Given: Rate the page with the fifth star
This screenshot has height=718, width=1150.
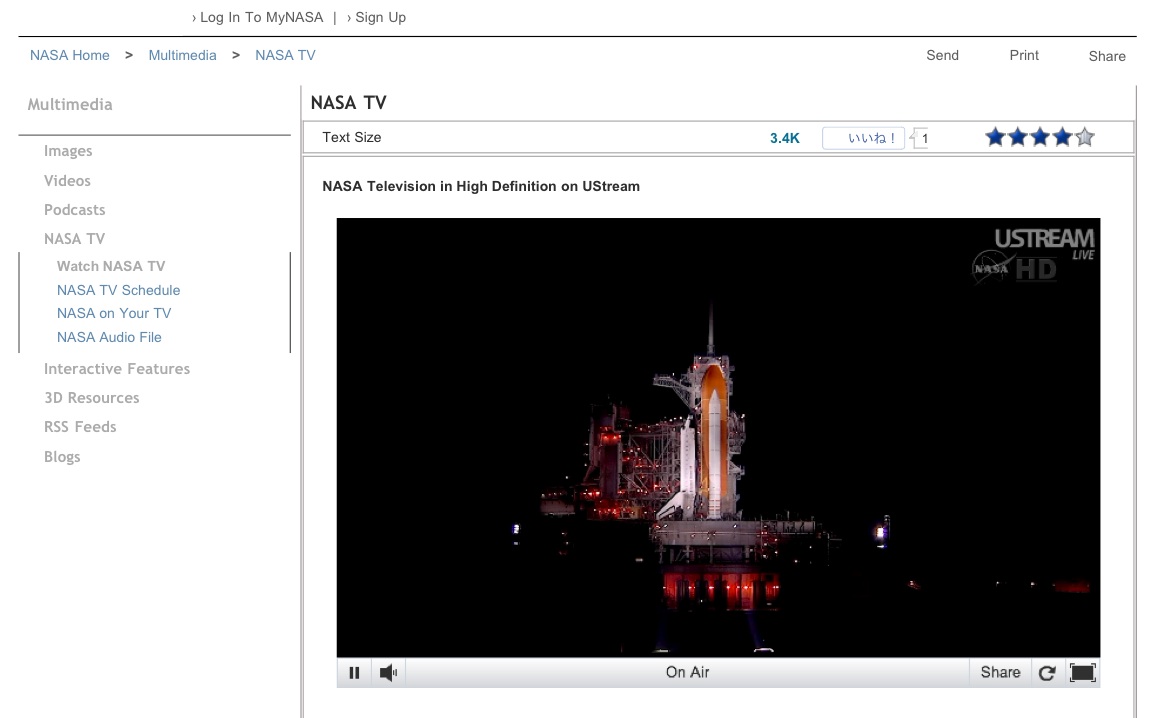Looking at the screenshot, I should (x=1085, y=137).
